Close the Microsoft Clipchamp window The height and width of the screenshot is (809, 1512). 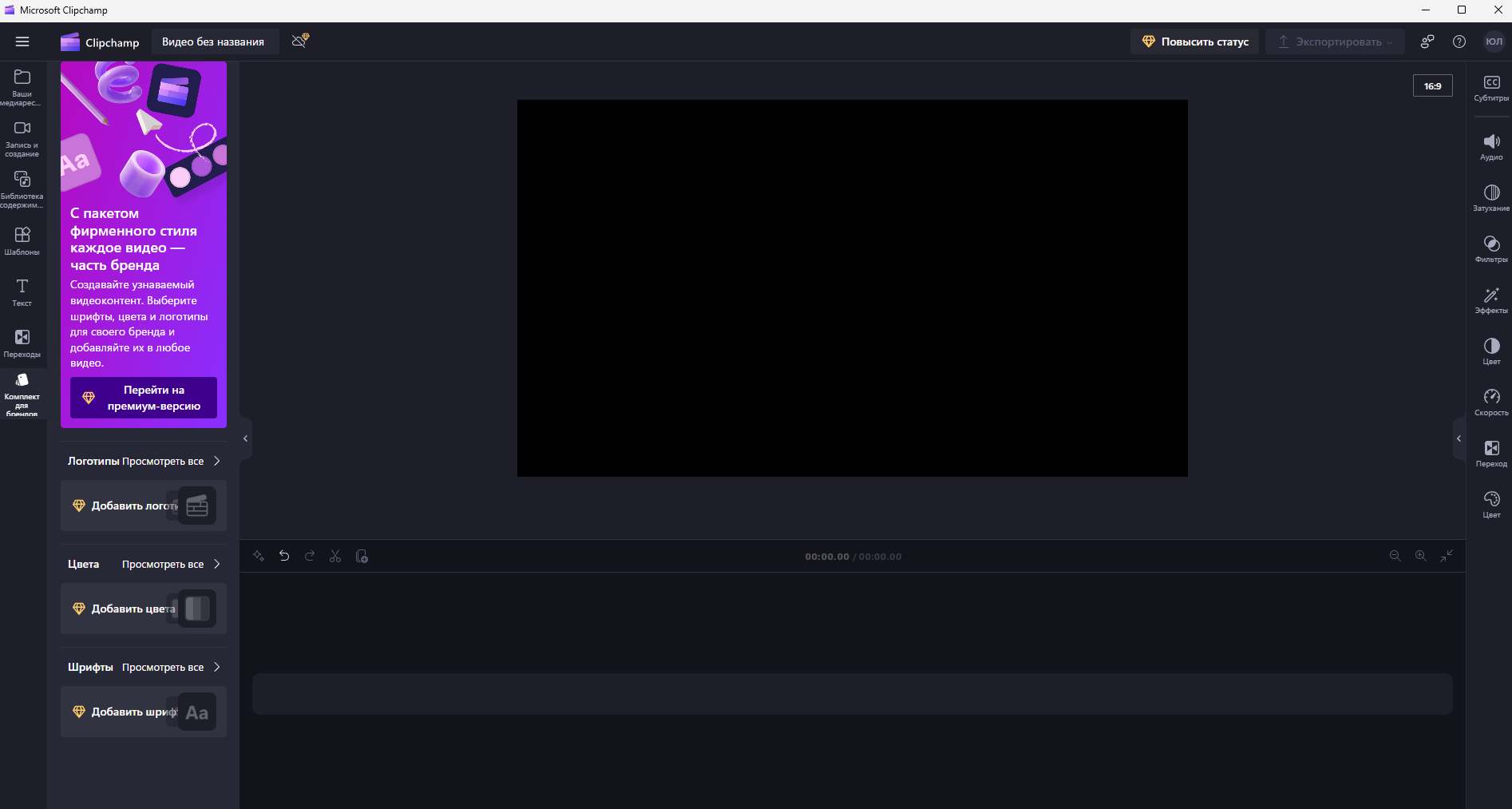point(1498,10)
